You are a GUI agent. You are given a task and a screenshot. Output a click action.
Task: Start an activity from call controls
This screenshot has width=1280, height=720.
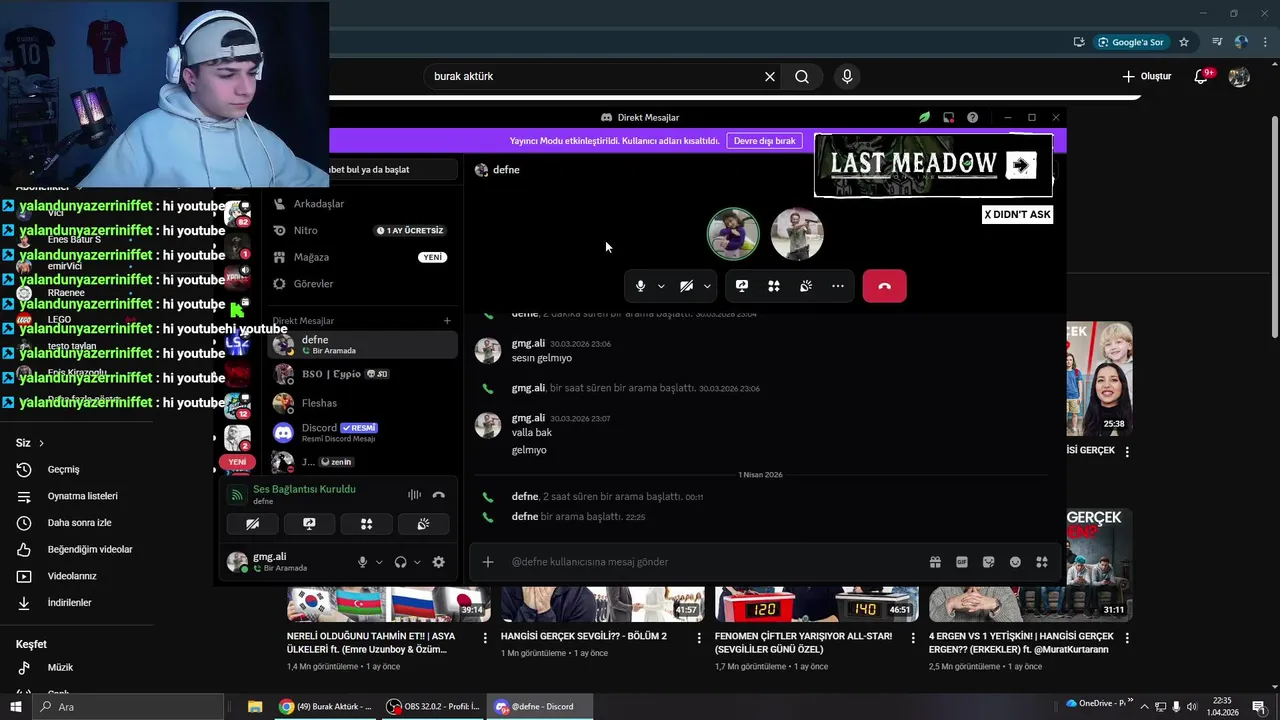pos(774,286)
